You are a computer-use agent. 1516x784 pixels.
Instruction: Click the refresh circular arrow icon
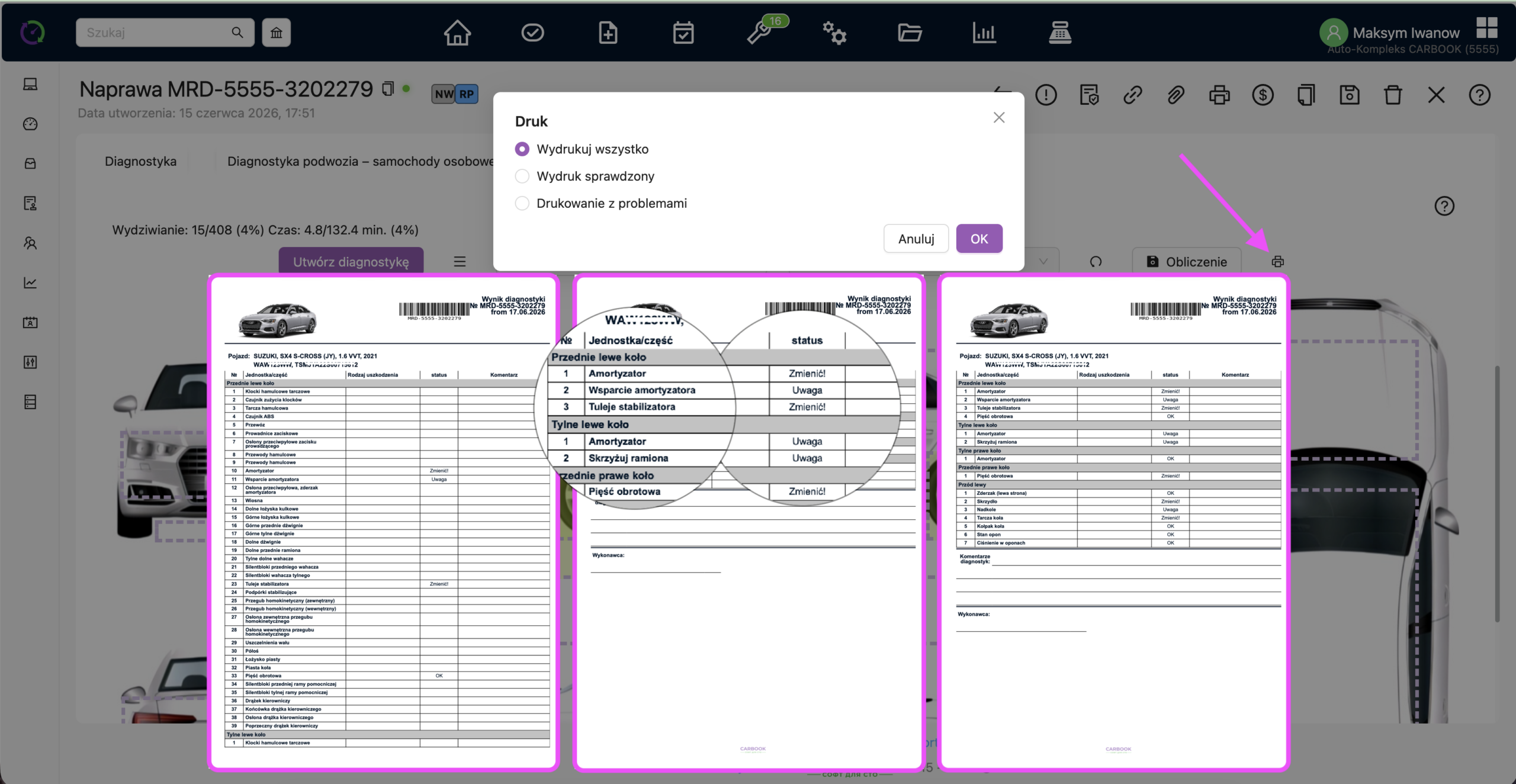coord(1096,262)
